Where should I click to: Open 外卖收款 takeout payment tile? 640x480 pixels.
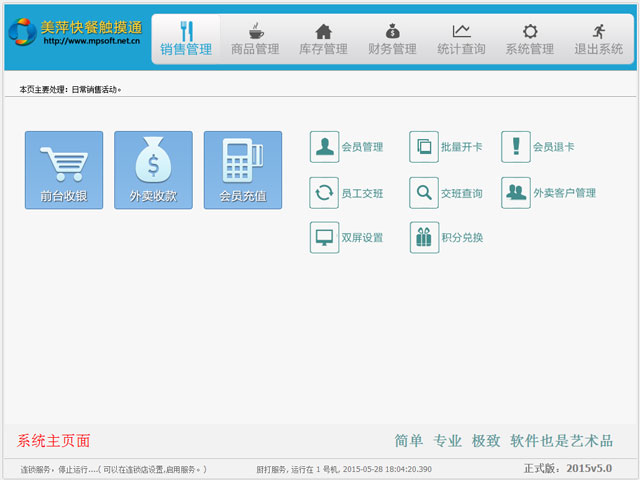click(153, 170)
